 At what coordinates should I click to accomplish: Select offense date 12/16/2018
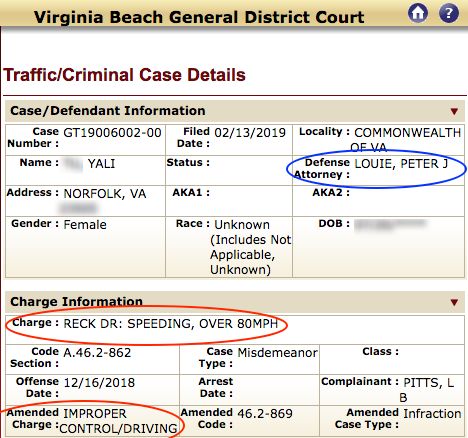[99, 383]
